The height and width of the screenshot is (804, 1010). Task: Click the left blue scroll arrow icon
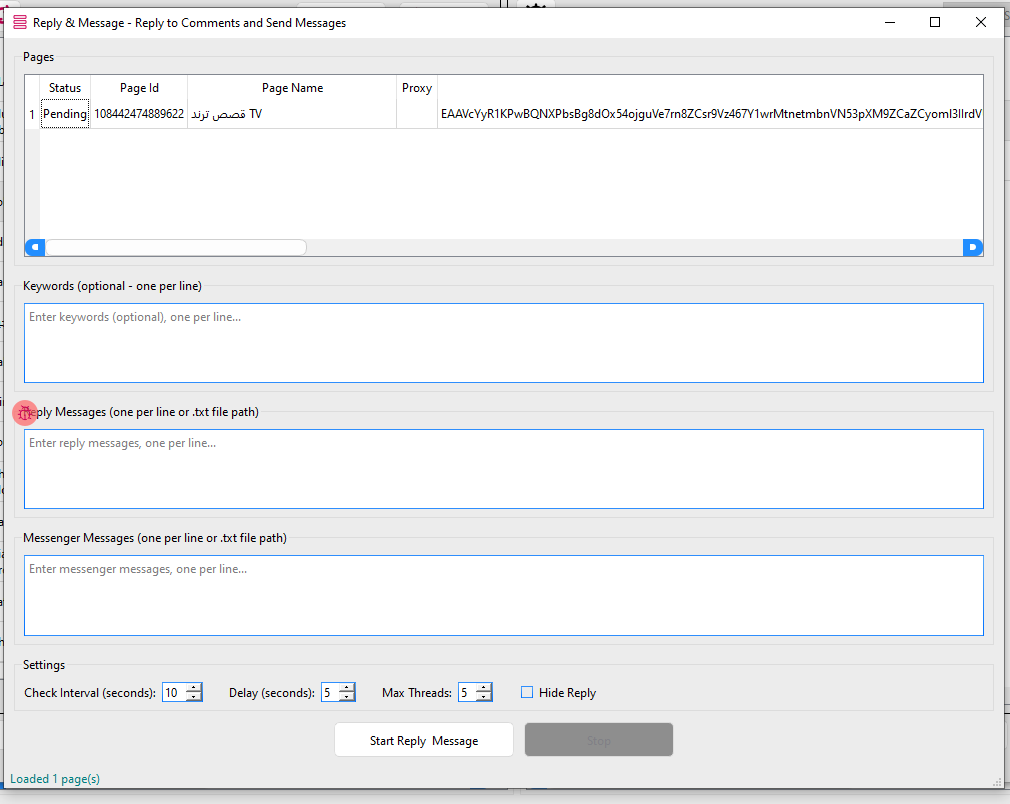pyautogui.click(x=35, y=247)
